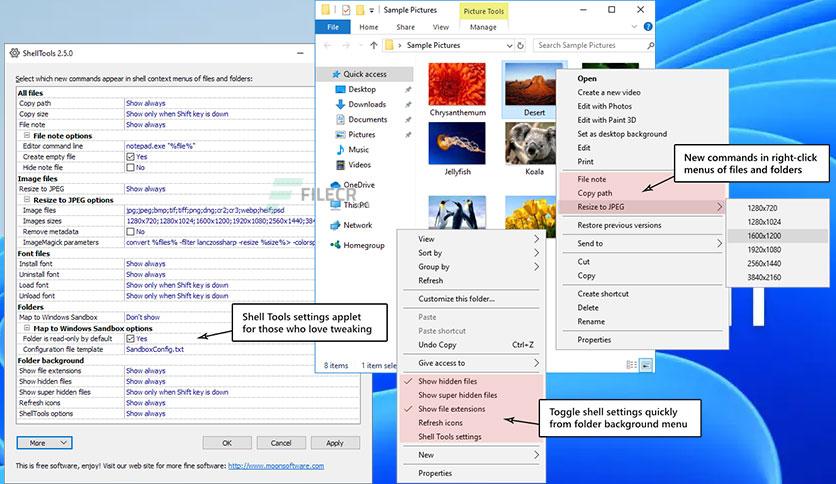Click the Downloads arrow icon in sidebar
This screenshot has height=484, width=836.
pos(340,104)
